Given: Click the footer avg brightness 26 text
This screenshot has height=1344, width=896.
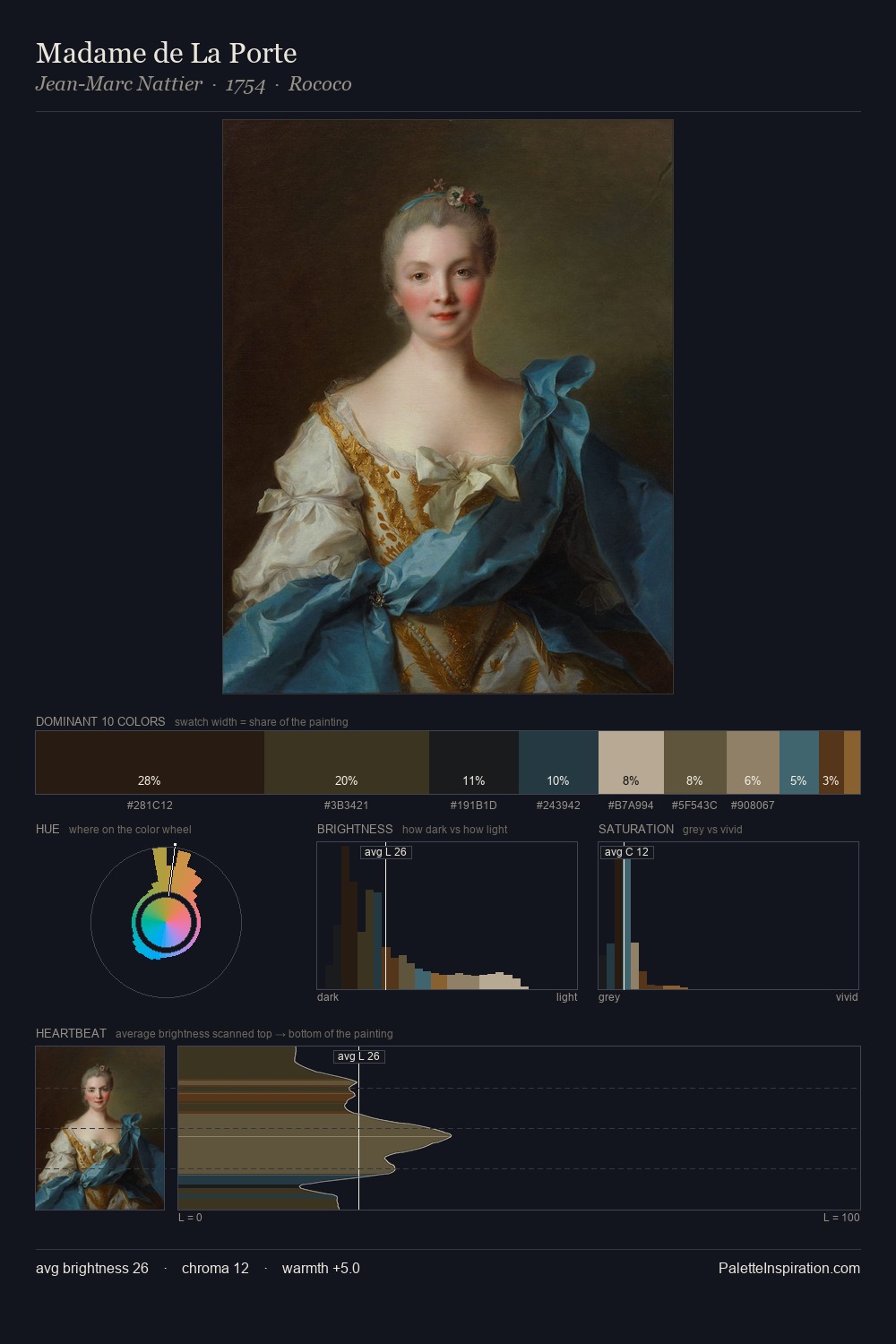Looking at the screenshot, I should coord(92,1269).
